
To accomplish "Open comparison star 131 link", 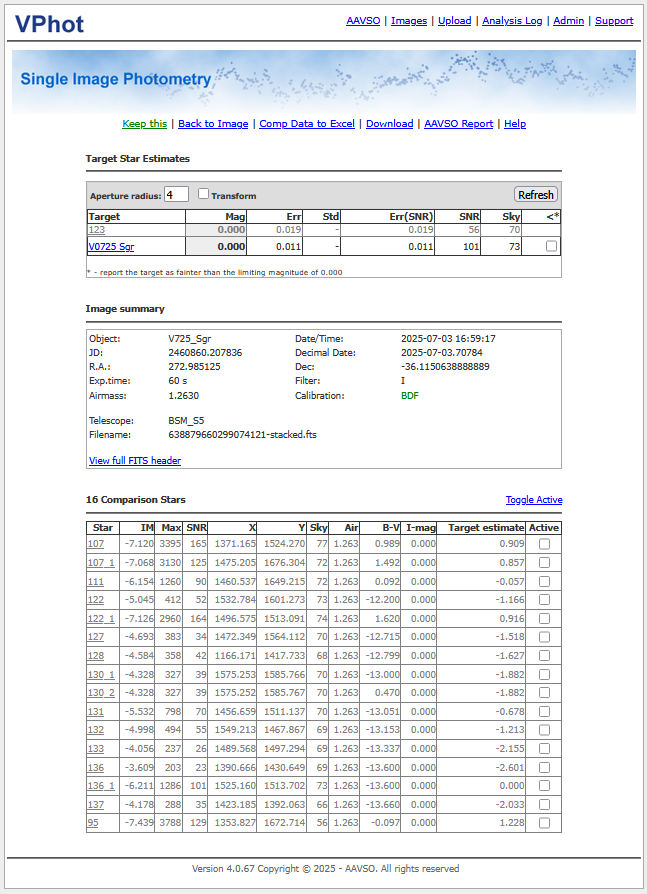I will coord(96,712).
